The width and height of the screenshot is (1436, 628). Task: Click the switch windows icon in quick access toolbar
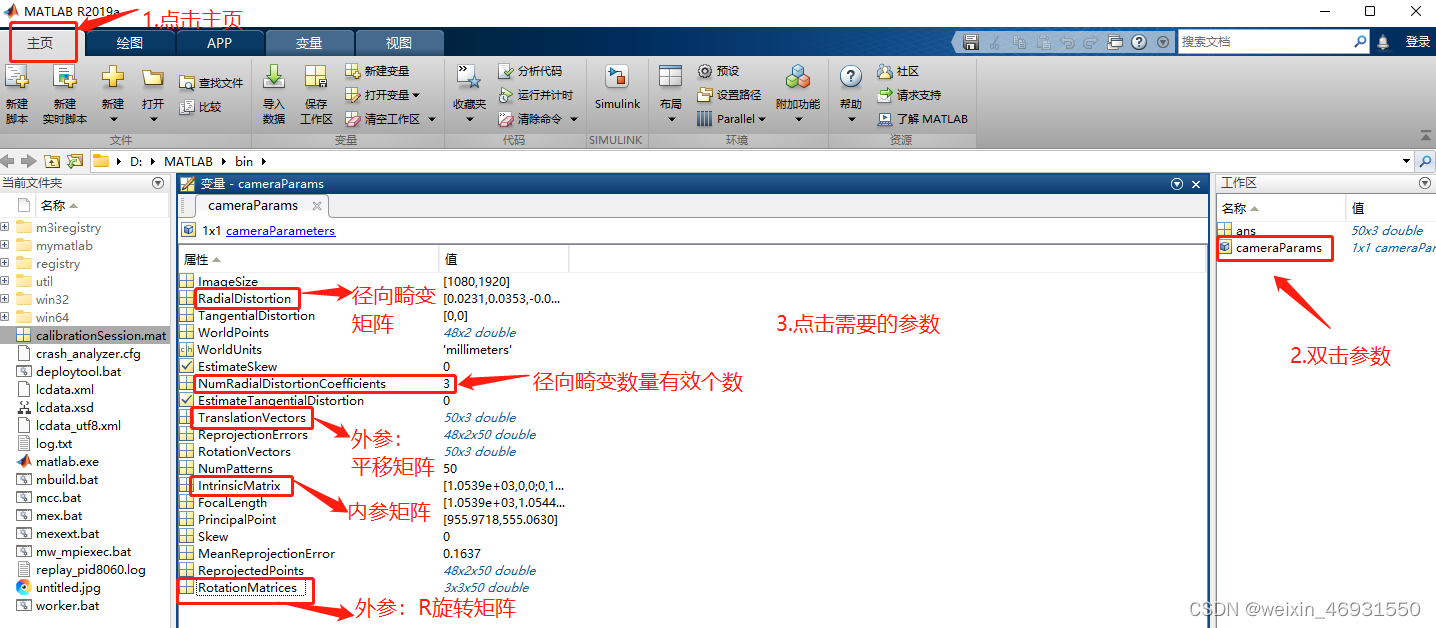click(1114, 42)
